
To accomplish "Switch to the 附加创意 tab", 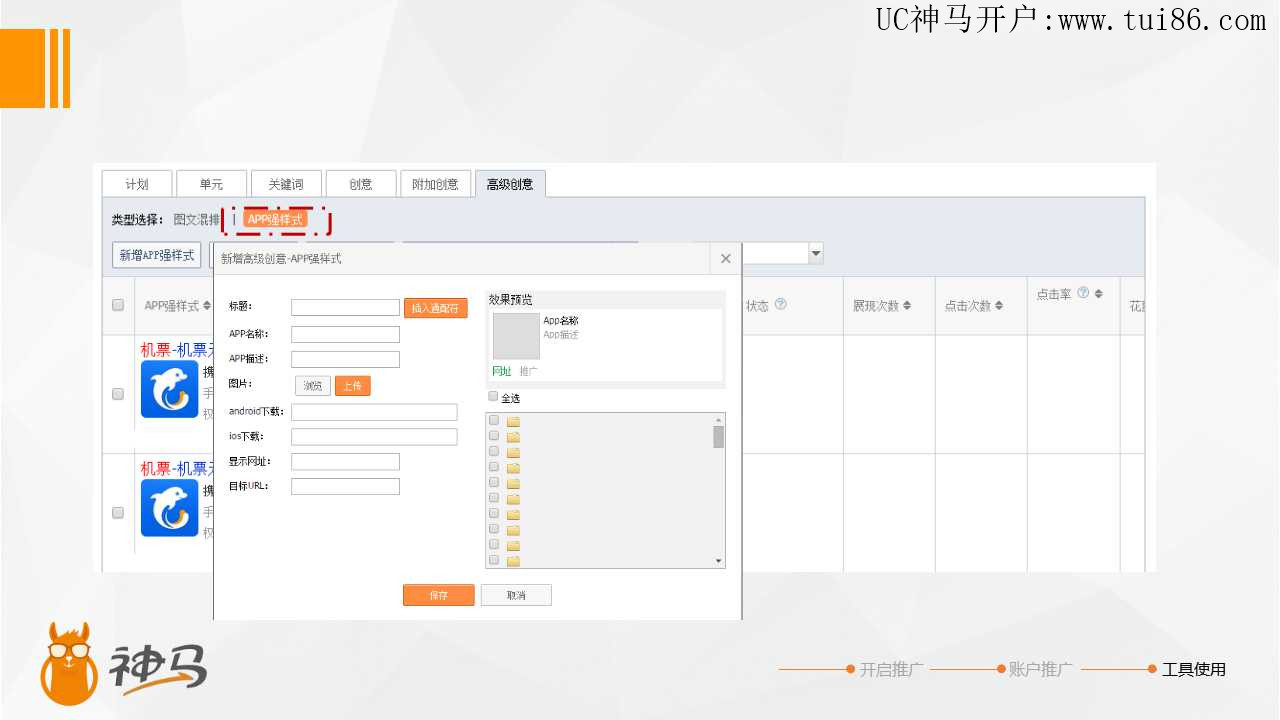I will click(x=435, y=184).
